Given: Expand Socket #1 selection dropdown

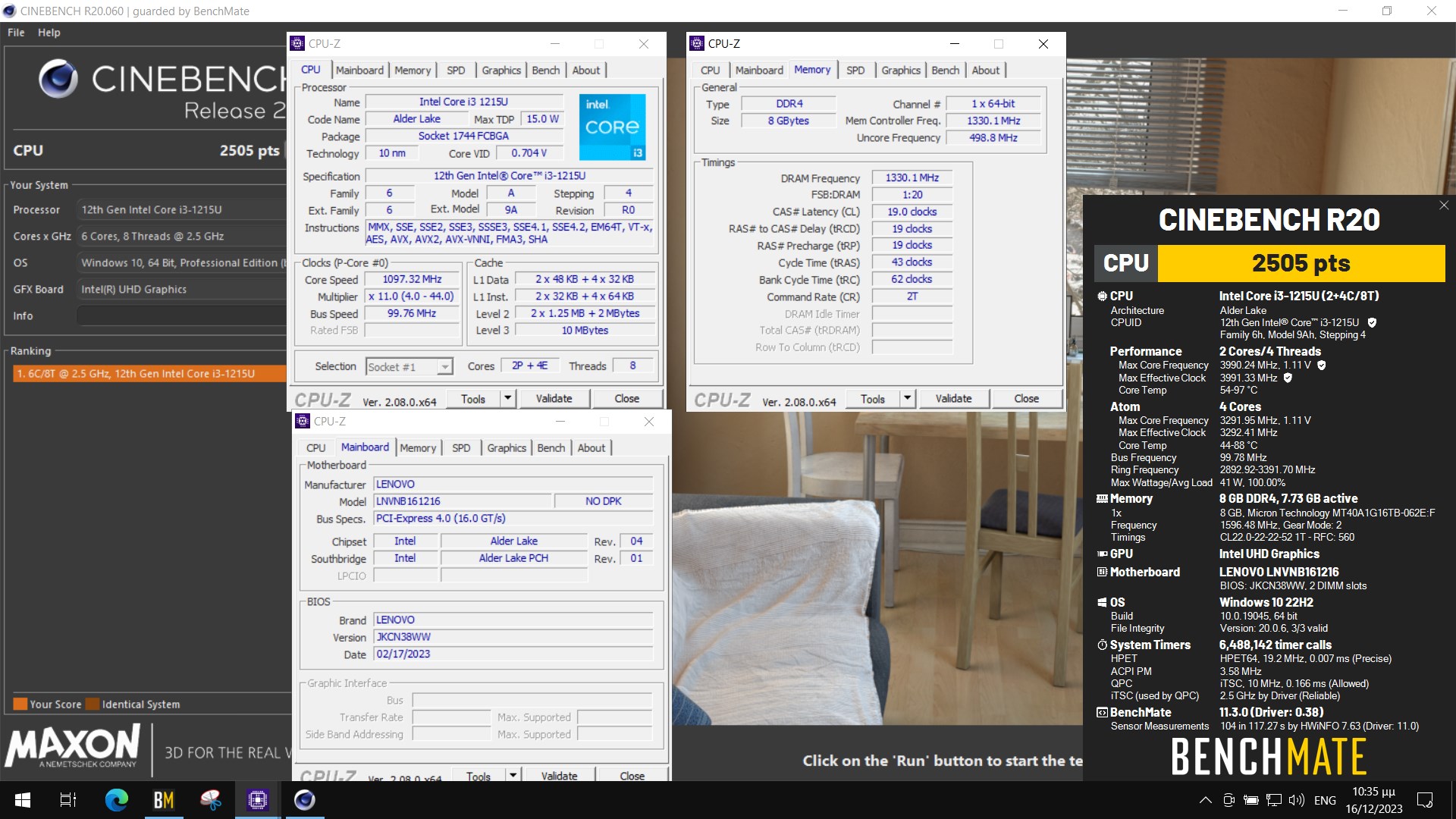Looking at the screenshot, I should pos(445,367).
